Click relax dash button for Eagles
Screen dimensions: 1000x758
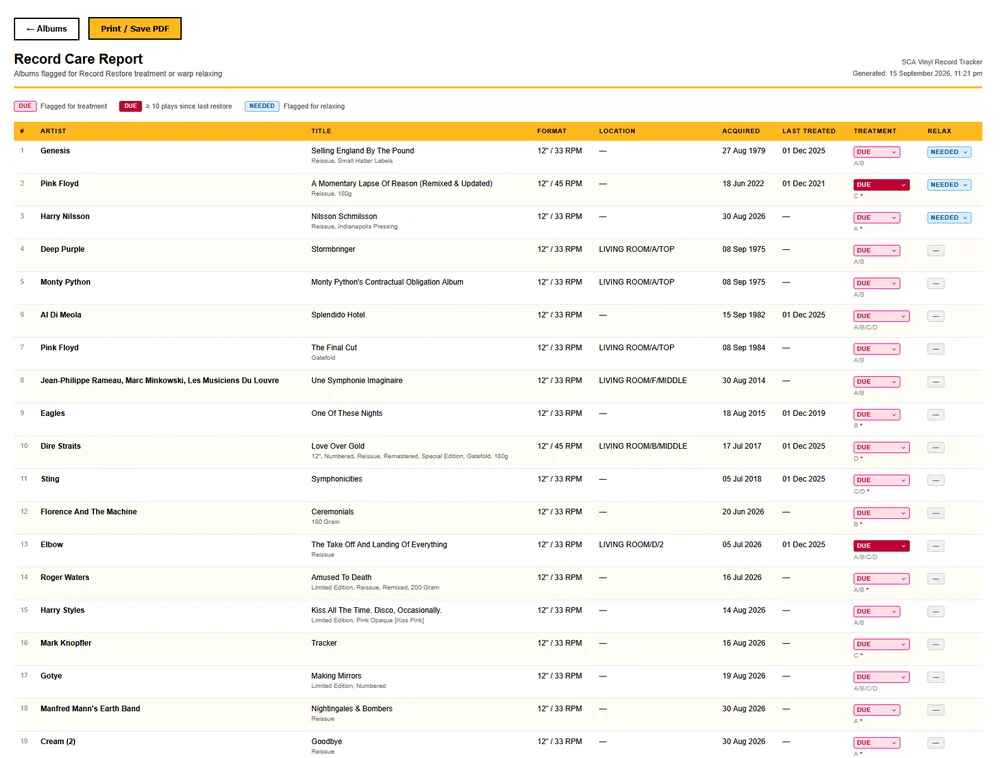click(x=936, y=414)
